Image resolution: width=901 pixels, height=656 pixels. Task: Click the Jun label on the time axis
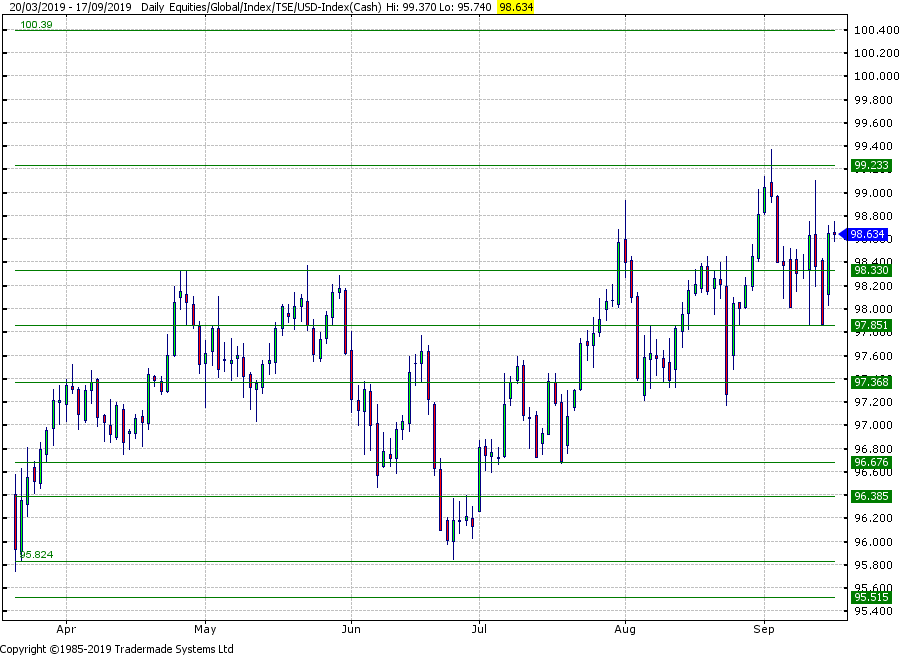coord(351,630)
